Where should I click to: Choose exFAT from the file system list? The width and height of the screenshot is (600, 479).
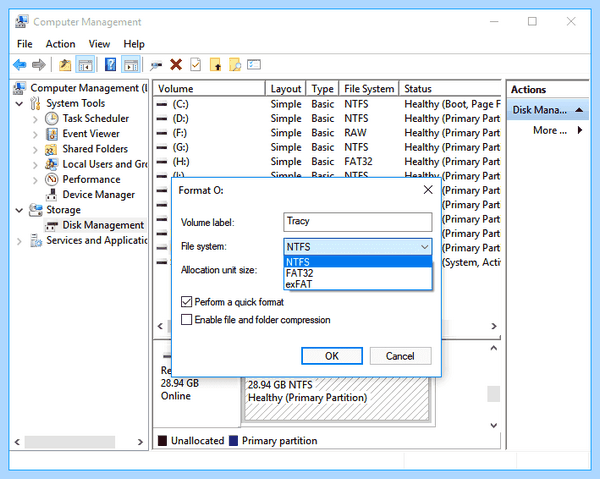tap(358, 284)
